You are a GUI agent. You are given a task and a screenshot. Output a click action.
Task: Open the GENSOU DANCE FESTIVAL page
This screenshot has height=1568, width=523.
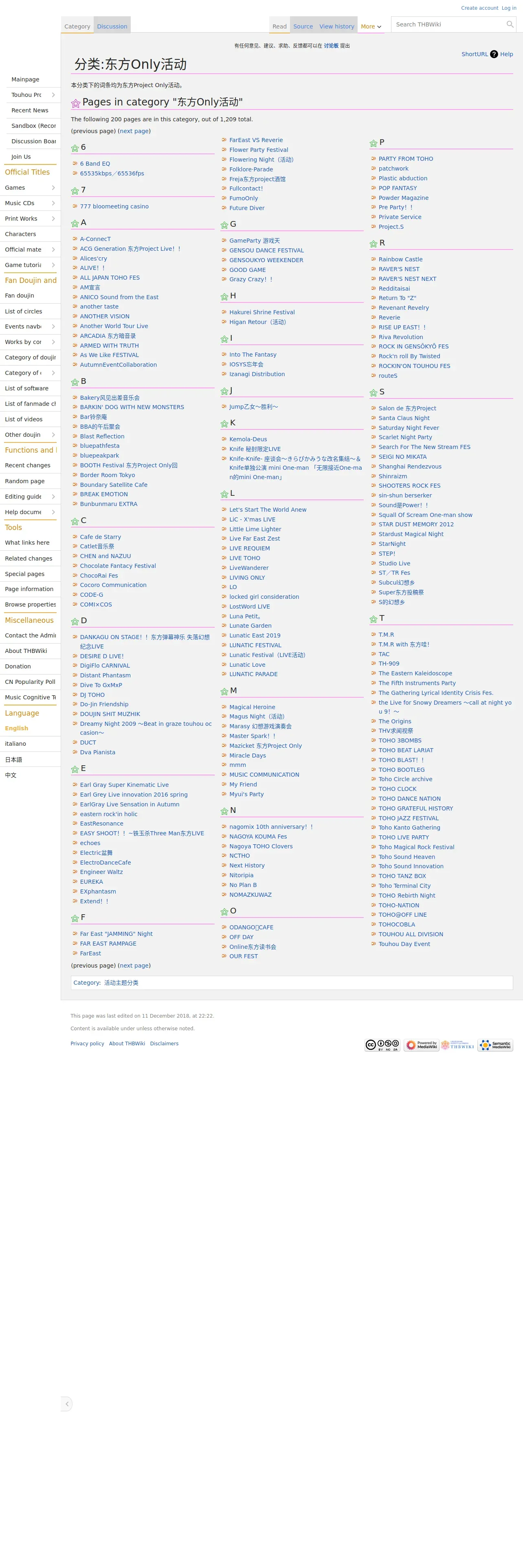pyautogui.click(x=266, y=250)
